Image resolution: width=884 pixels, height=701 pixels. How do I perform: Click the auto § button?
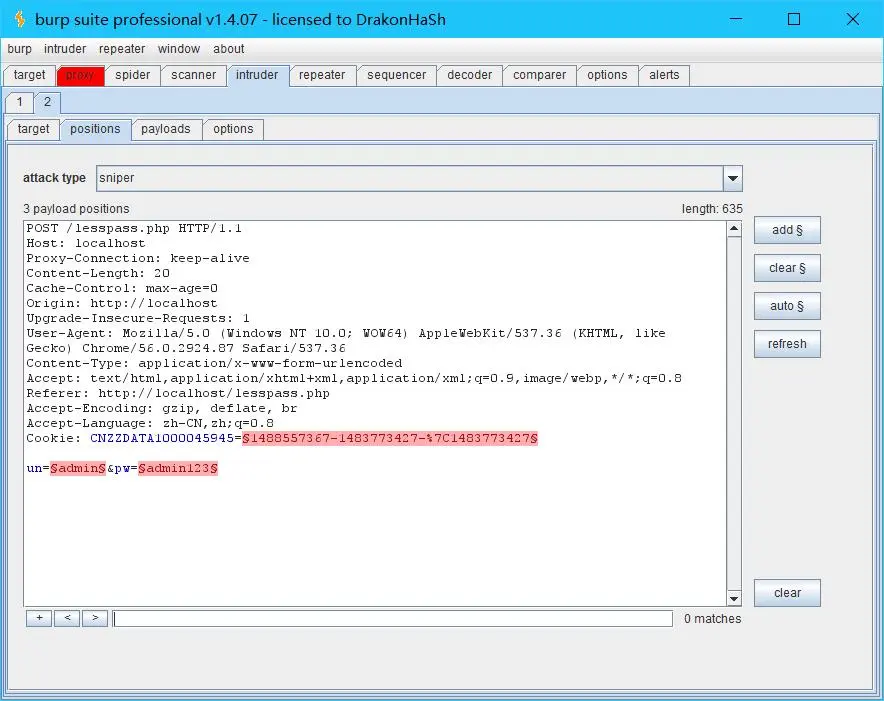(x=787, y=306)
